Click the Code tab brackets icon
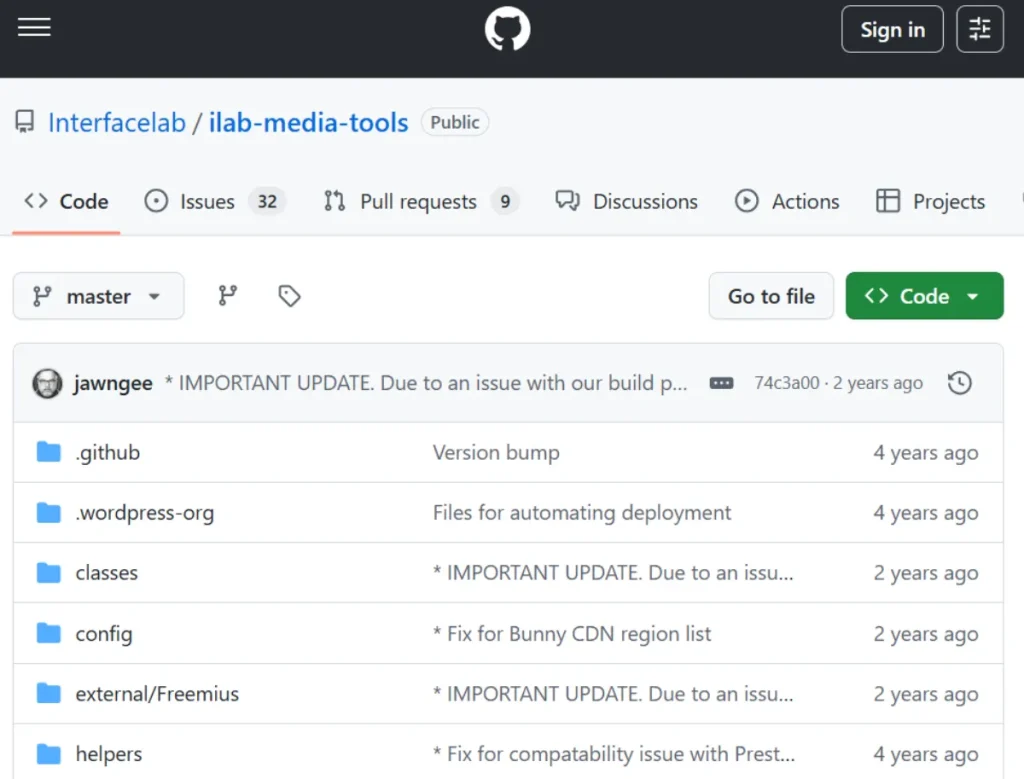Image resolution: width=1024 pixels, height=779 pixels. pos(36,200)
